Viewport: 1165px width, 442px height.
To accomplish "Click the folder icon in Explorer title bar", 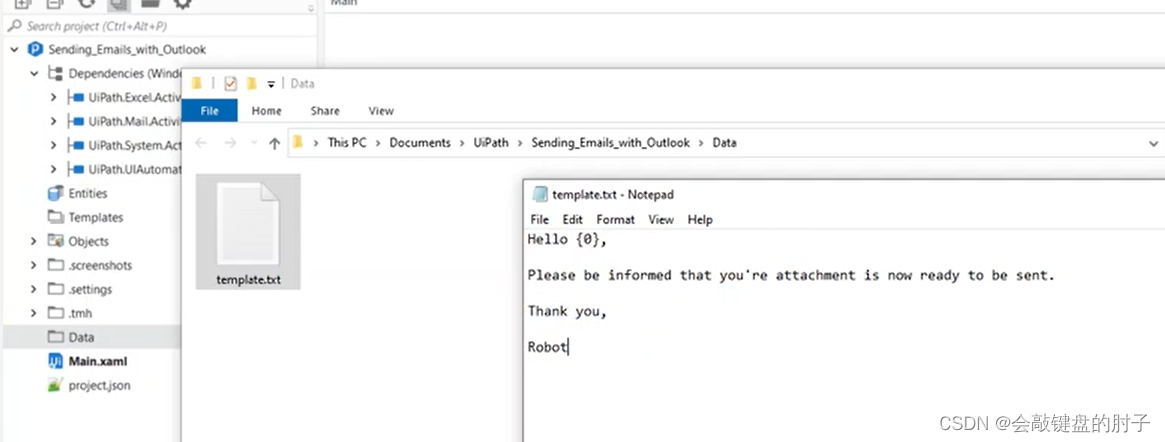I will point(197,83).
